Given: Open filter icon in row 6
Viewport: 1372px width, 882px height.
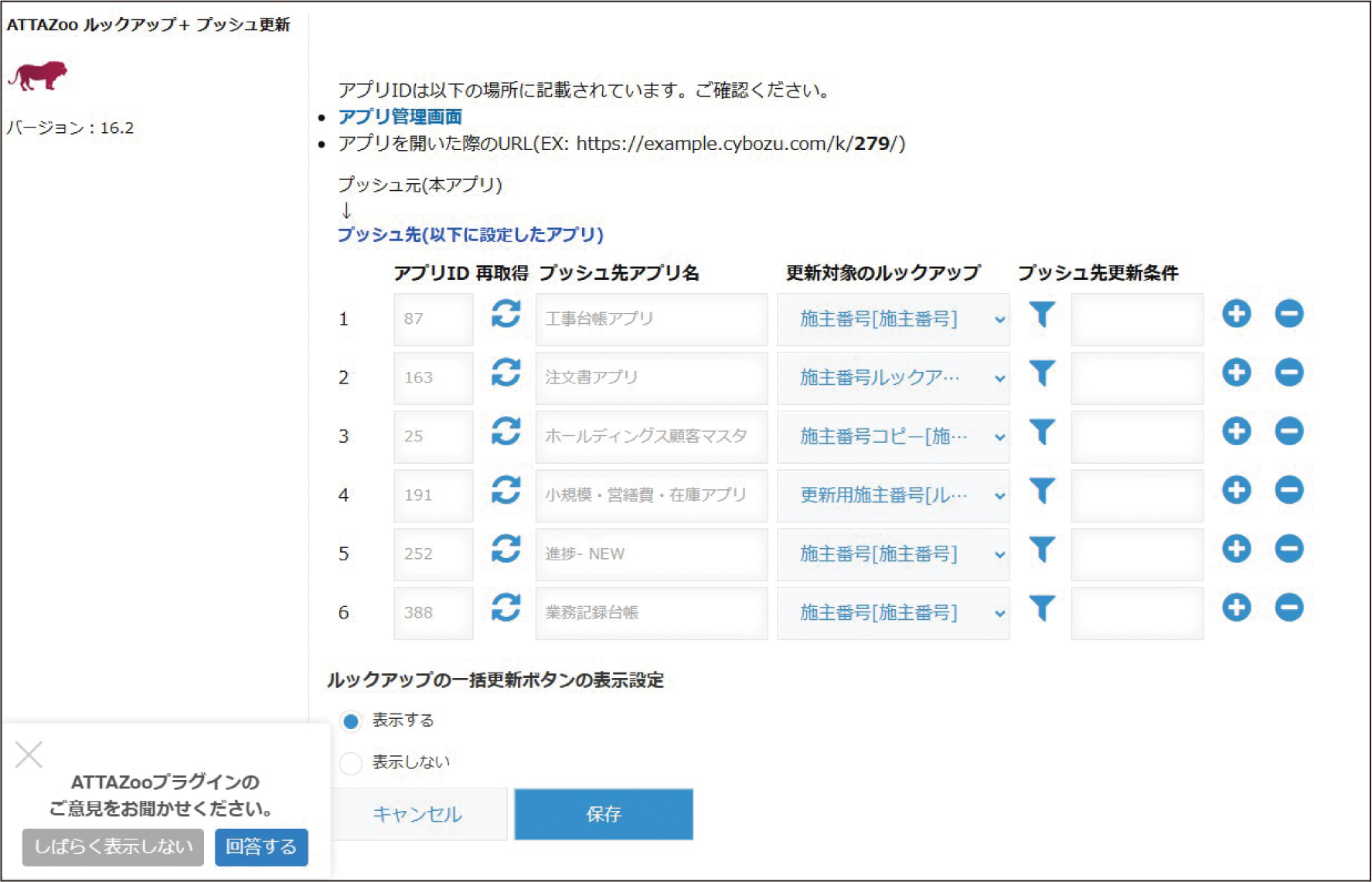Looking at the screenshot, I should pyautogui.click(x=1042, y=608).
